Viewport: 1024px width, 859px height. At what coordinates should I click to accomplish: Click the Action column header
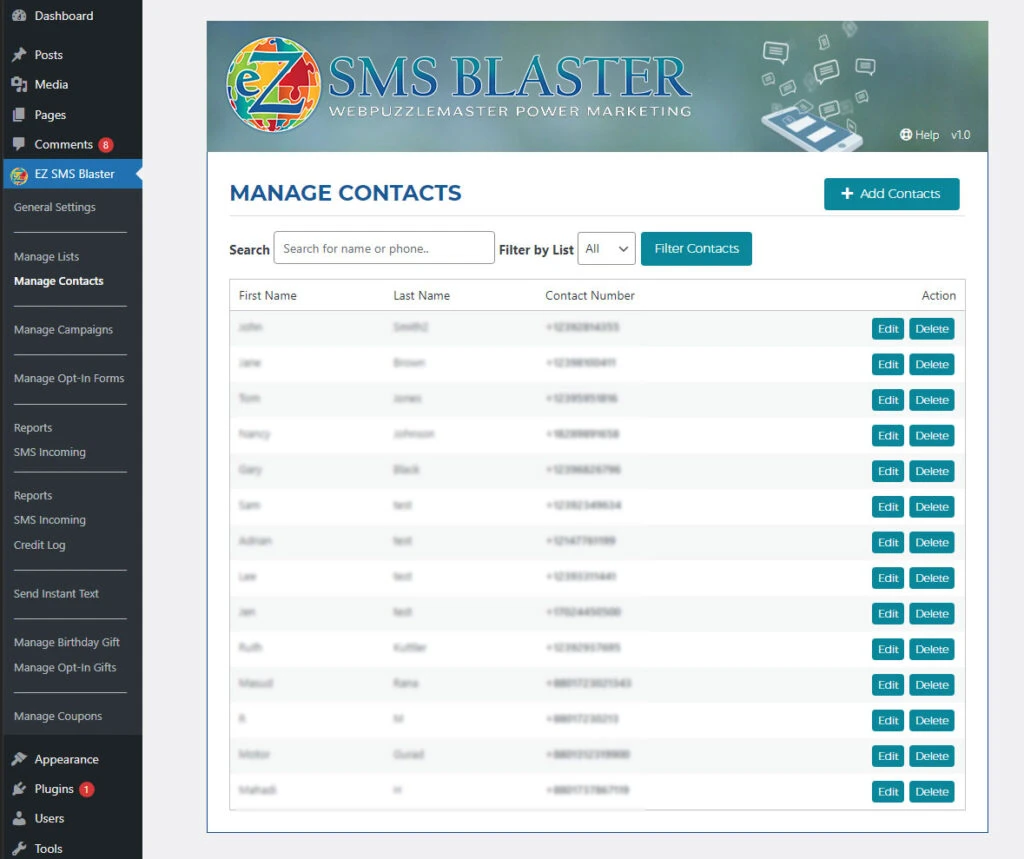click(x=938, y=295)
